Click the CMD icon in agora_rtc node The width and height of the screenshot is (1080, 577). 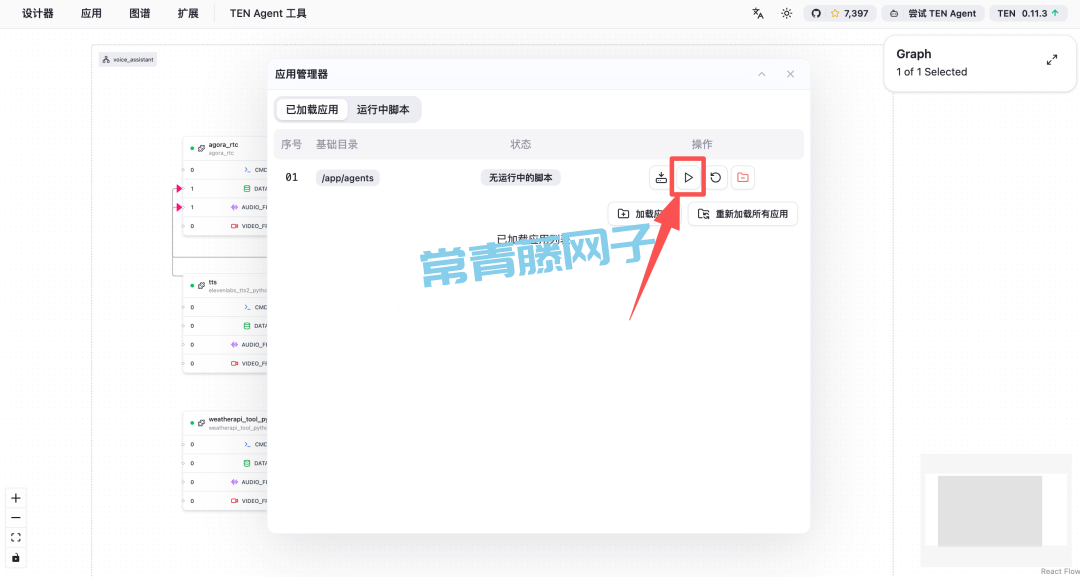247,169
